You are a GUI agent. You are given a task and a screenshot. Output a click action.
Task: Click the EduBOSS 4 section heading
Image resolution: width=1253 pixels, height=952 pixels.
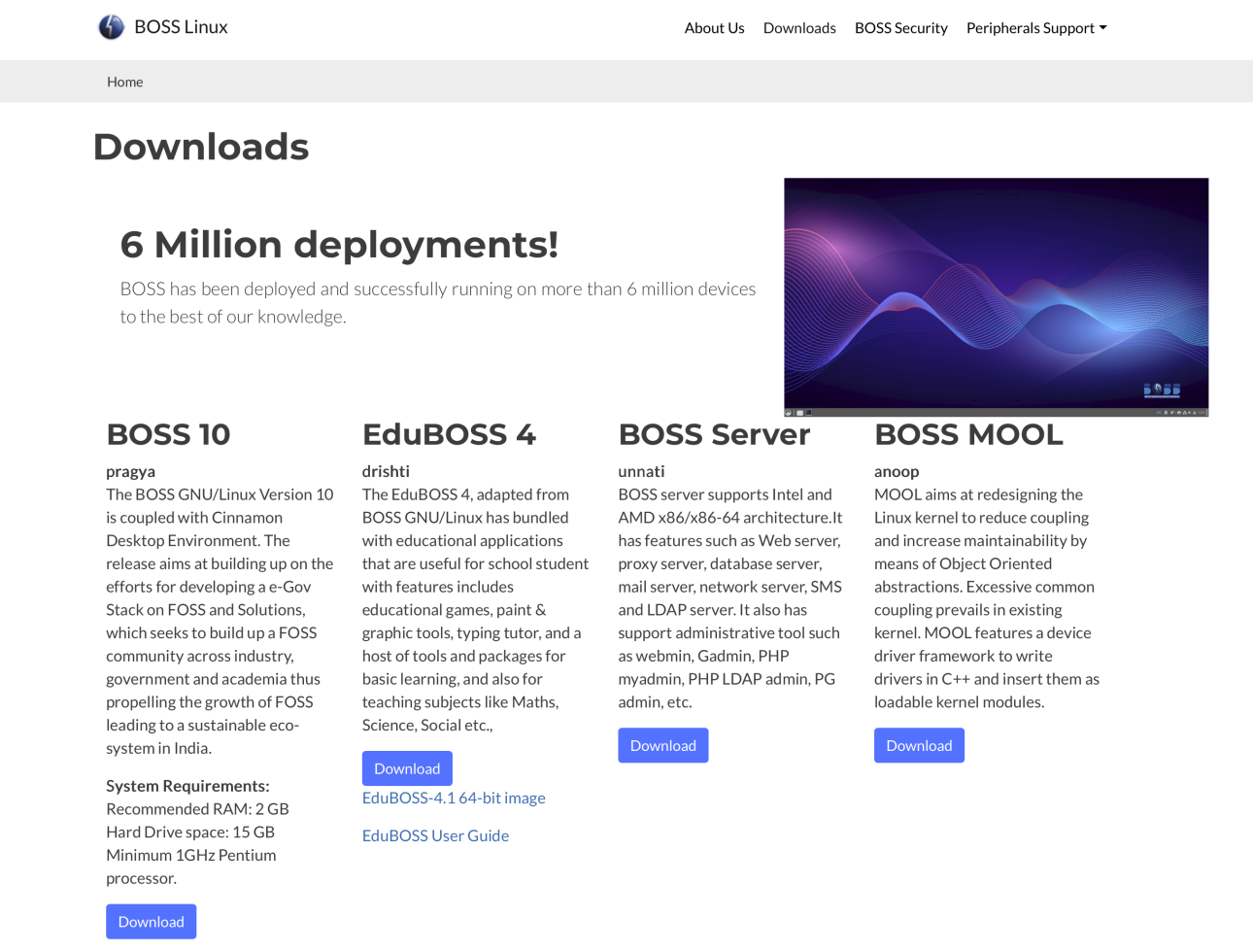449,434
